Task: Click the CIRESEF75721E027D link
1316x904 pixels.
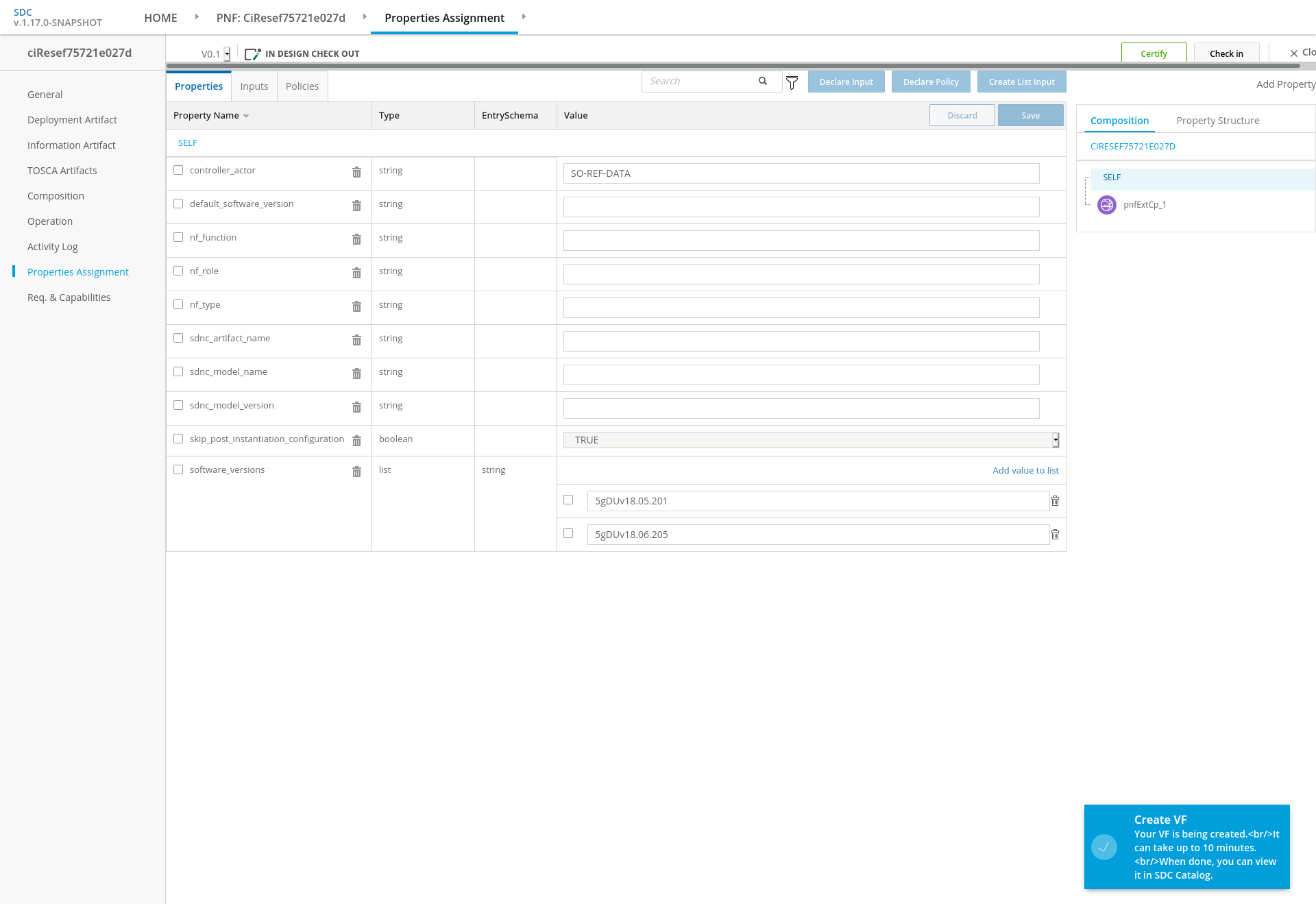Action: click(x=1133, y=147)
